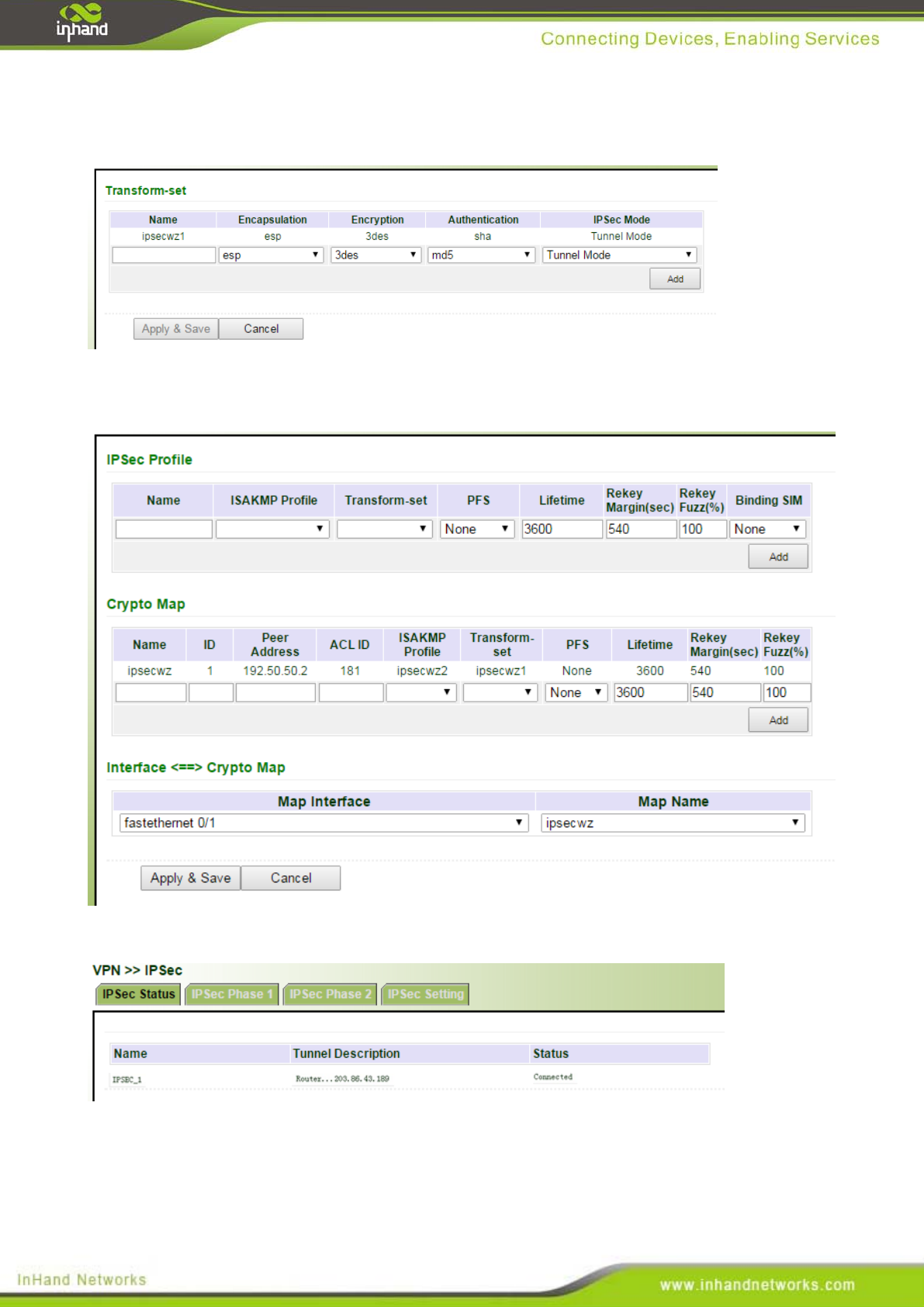
Task: Click Crypto Map Name input field
Action: [151, 692]
